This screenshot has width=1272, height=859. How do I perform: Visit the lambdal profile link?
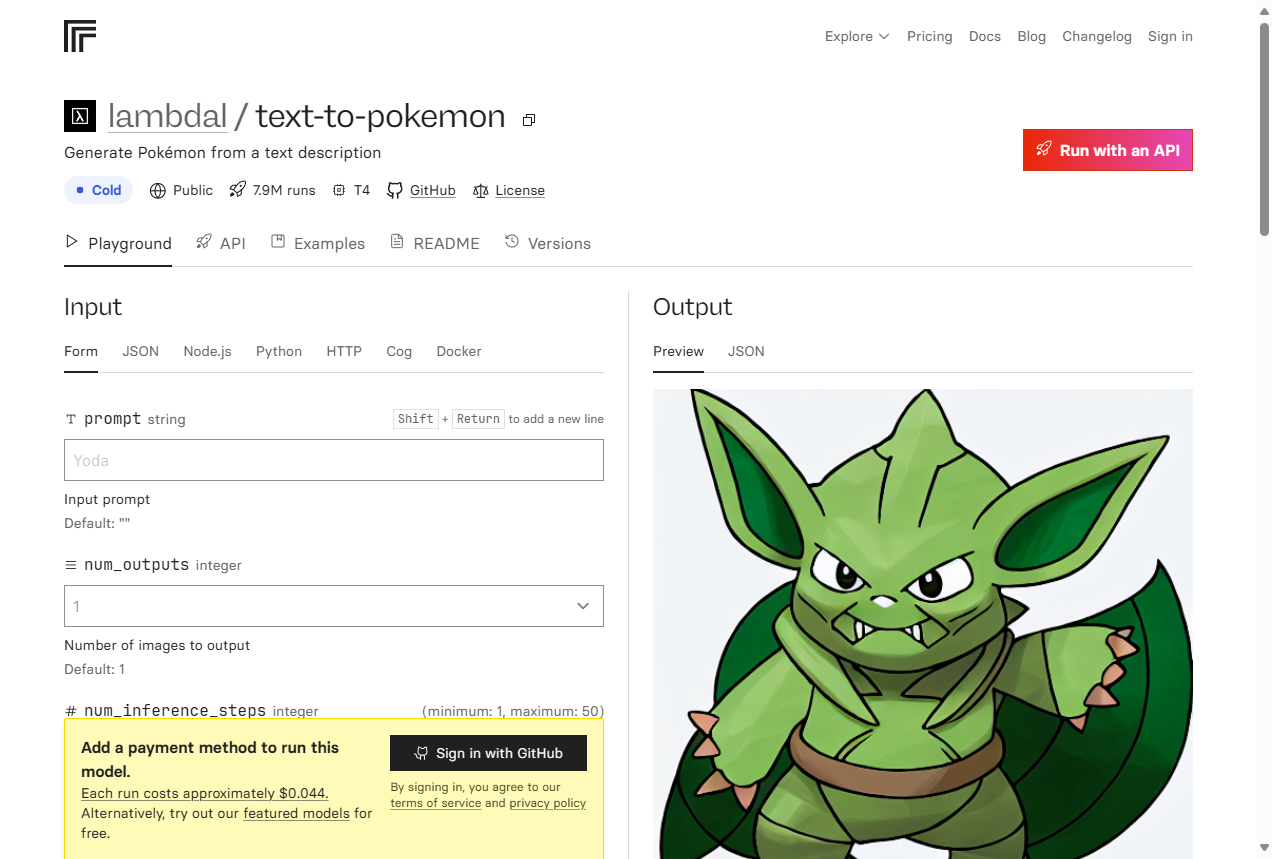pyautogui.click(x=168, y=116)
